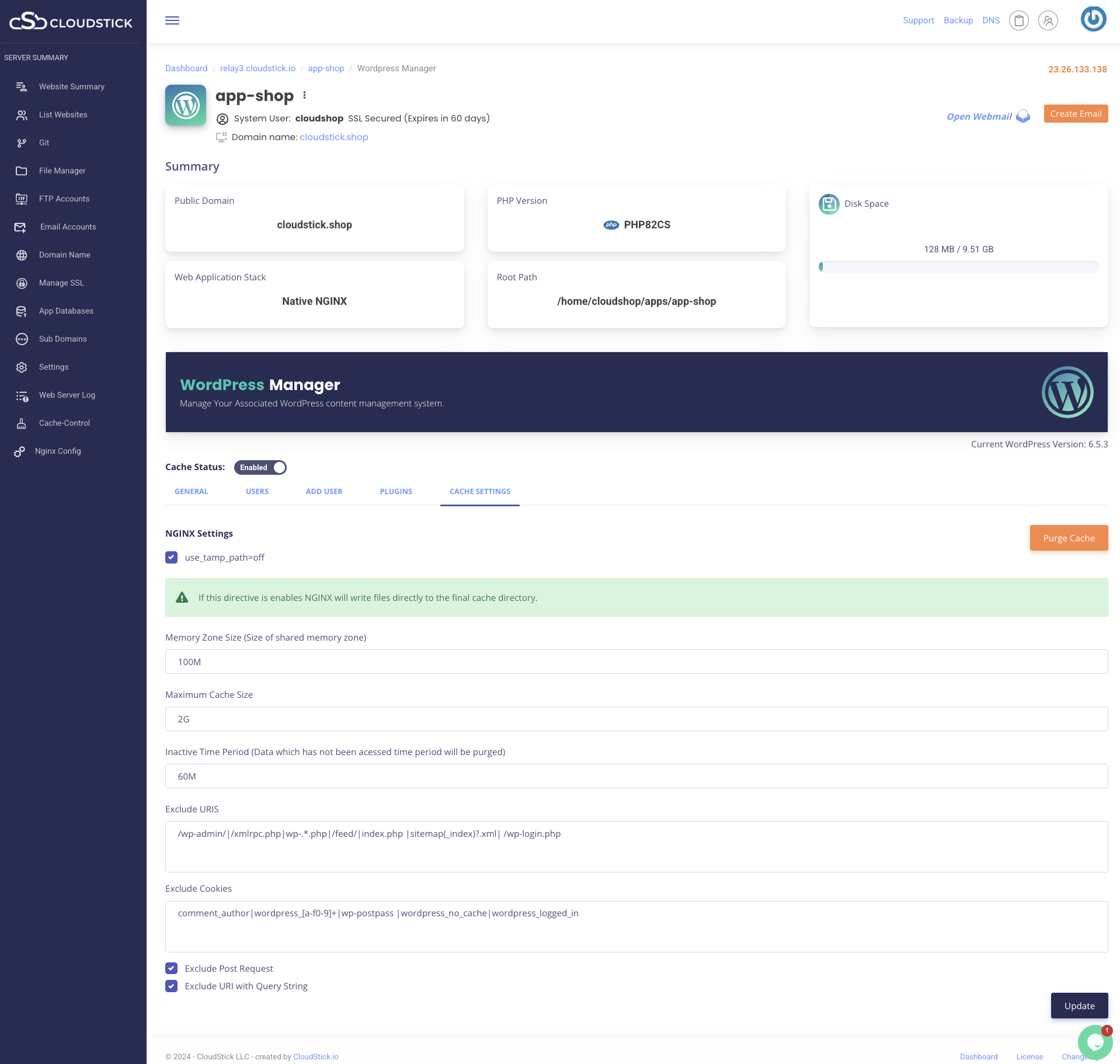Open Nginx Config in sidebar
Viewport: 1120px width, 1064px height.
[x=58, y=451]
